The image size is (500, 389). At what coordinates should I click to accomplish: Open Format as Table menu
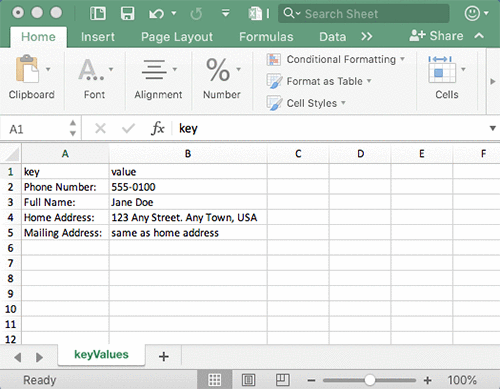pos(319,81)
